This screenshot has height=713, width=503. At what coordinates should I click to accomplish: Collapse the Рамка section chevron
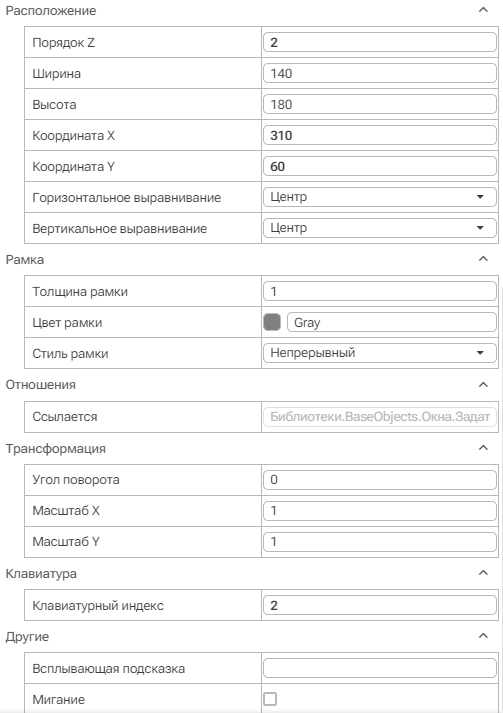(483, 259)
